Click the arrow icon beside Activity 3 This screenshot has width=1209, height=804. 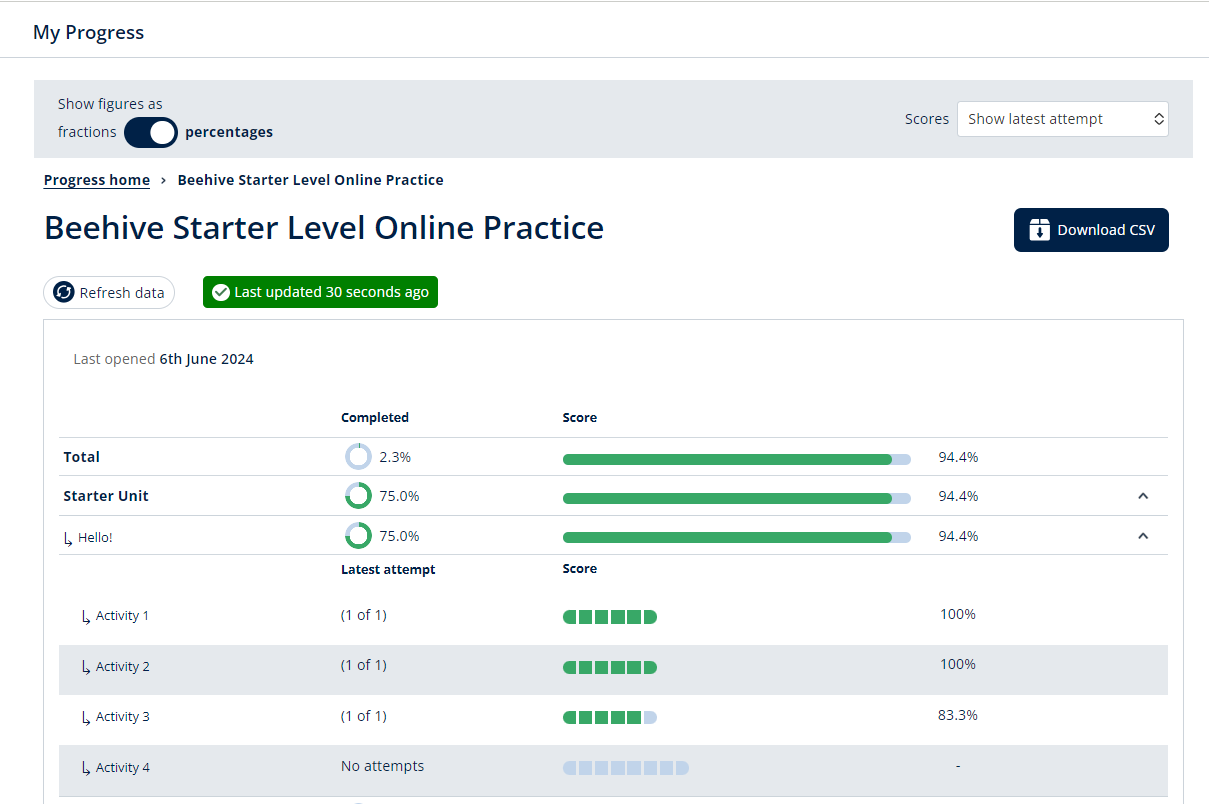click(x=86, y=718)
